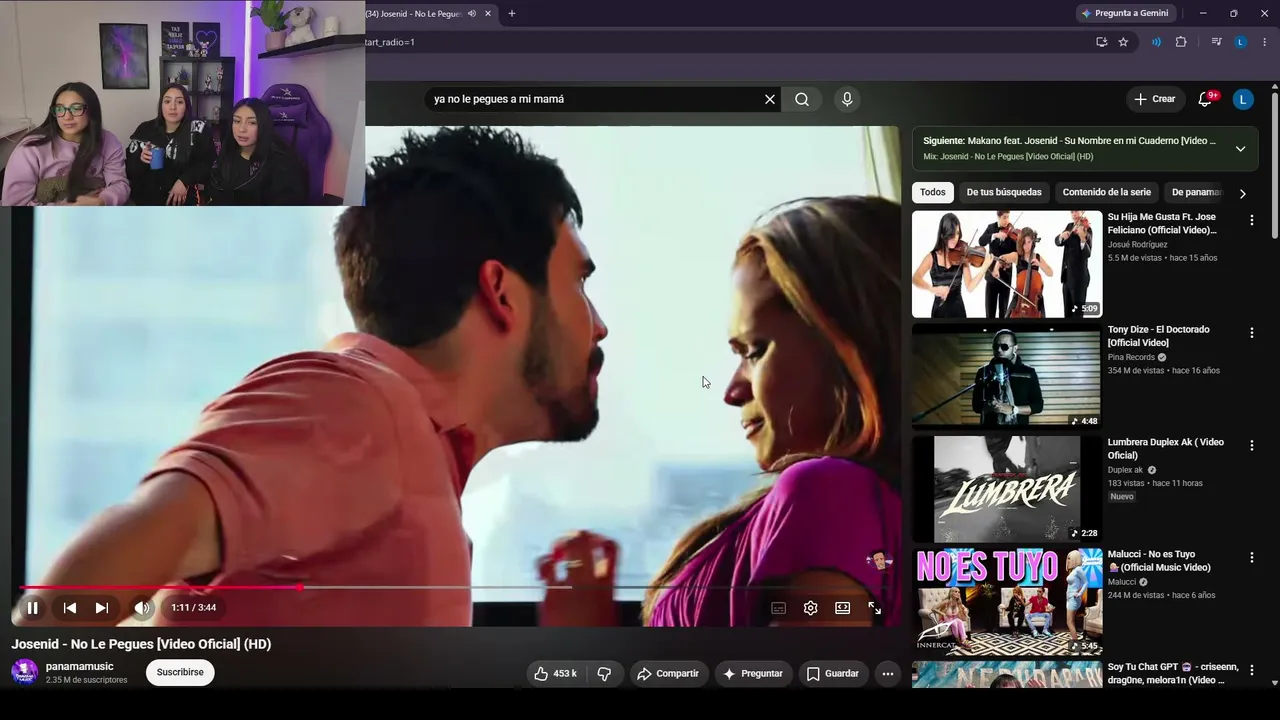Open the Soy Tu Chat GPT title
Screen dimensions: 1280x720
(1173, 674)
